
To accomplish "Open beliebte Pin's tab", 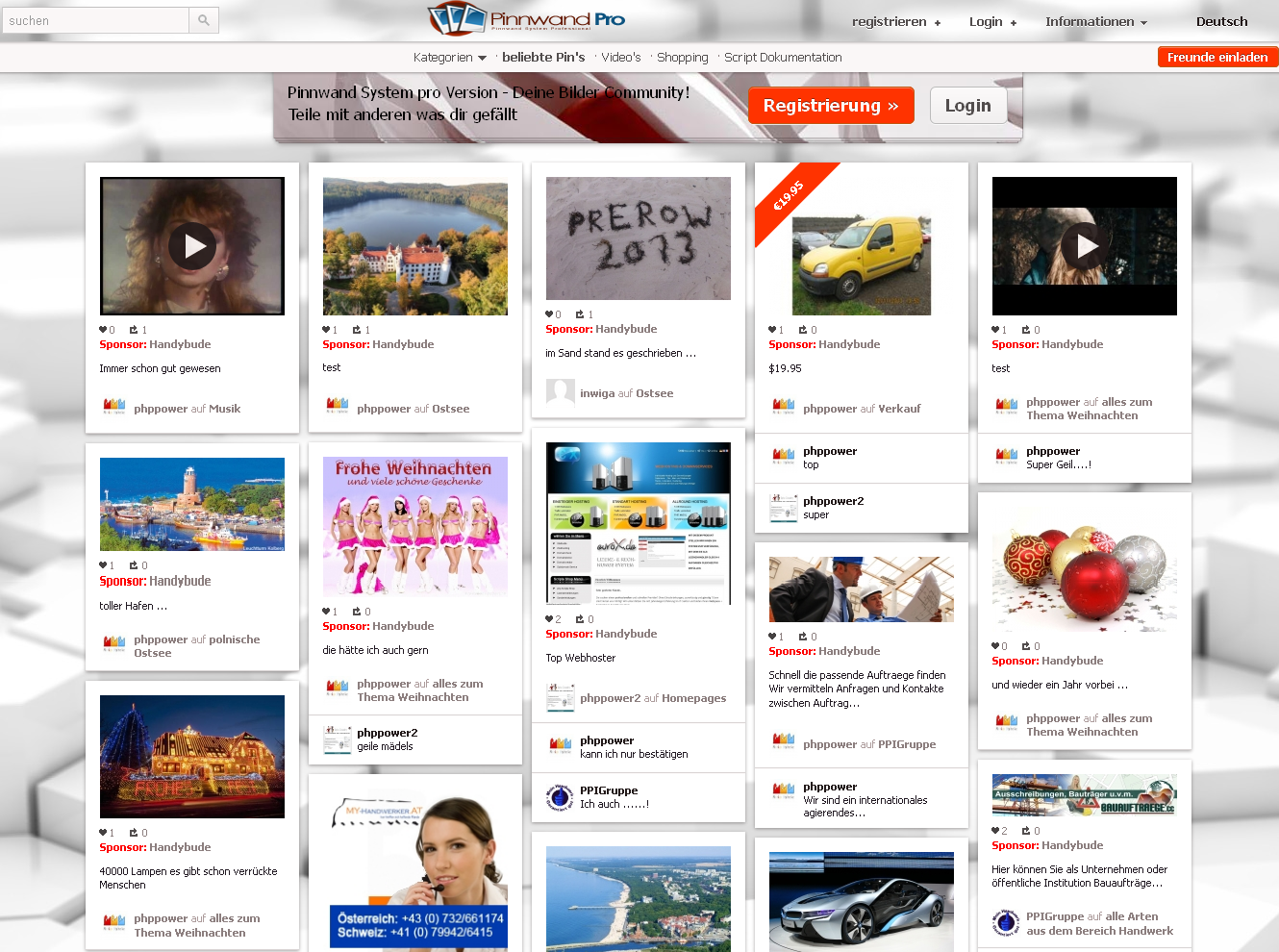I will click(543, 58).
